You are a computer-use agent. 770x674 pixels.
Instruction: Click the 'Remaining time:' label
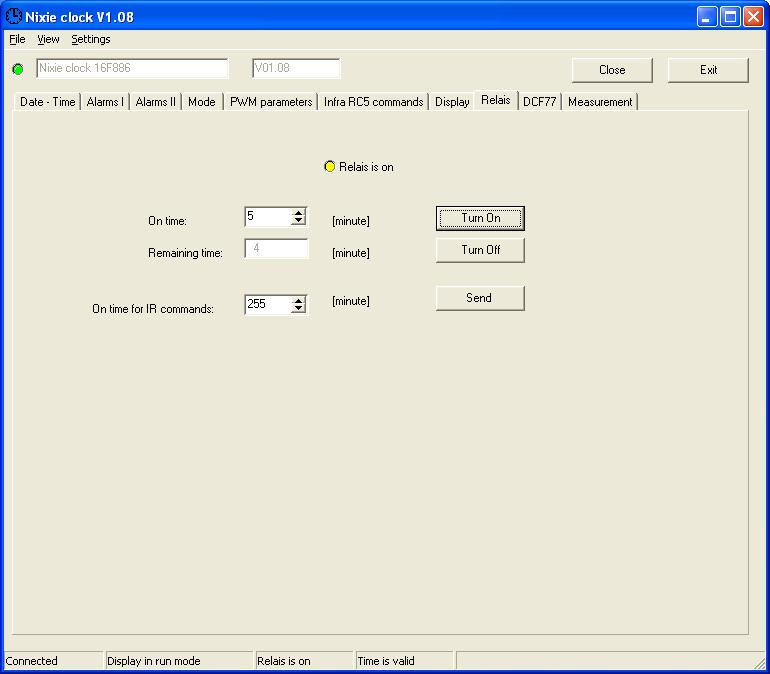click(185, 253)
